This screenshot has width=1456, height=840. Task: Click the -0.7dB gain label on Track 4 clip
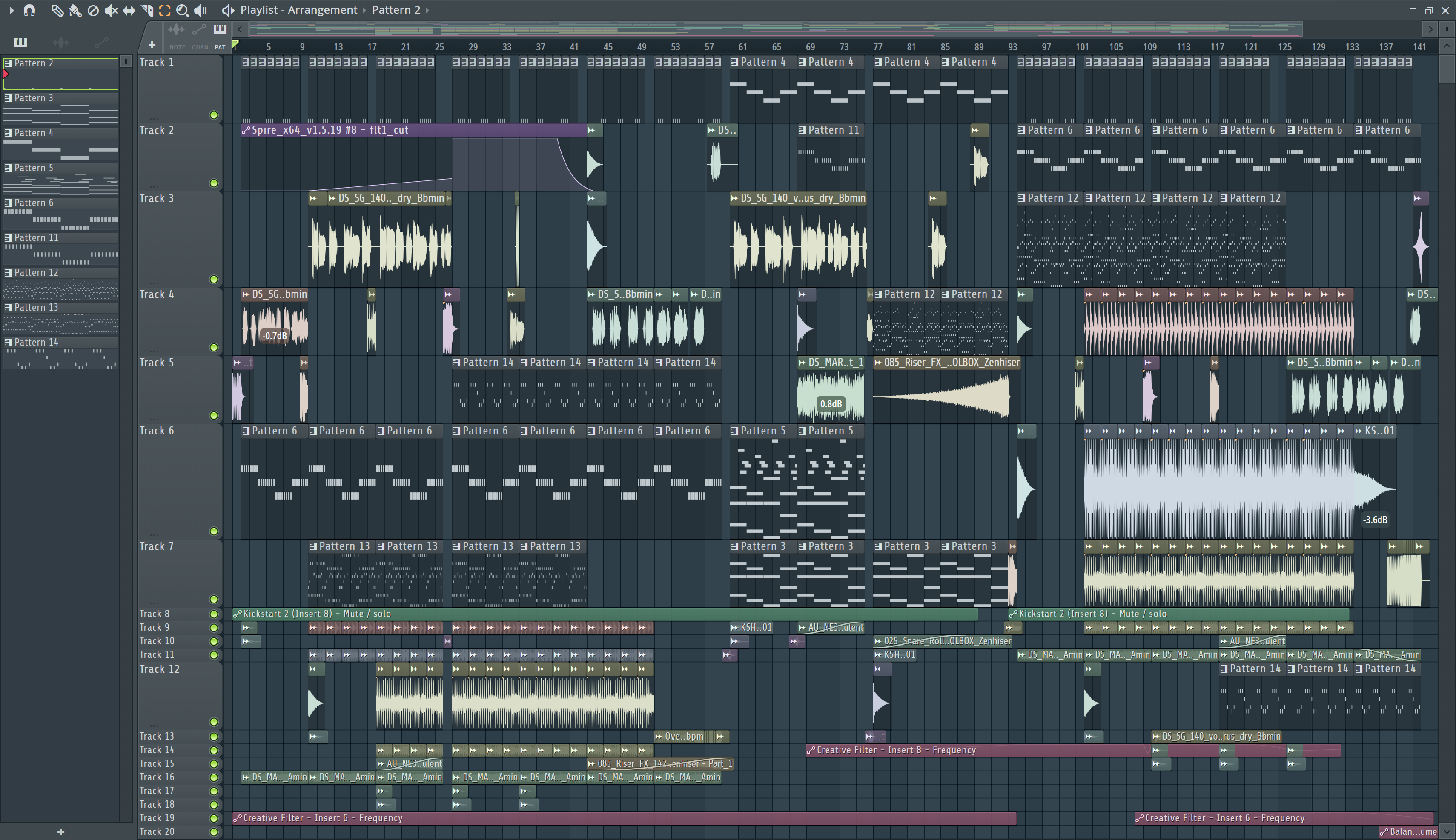point(275,336)
